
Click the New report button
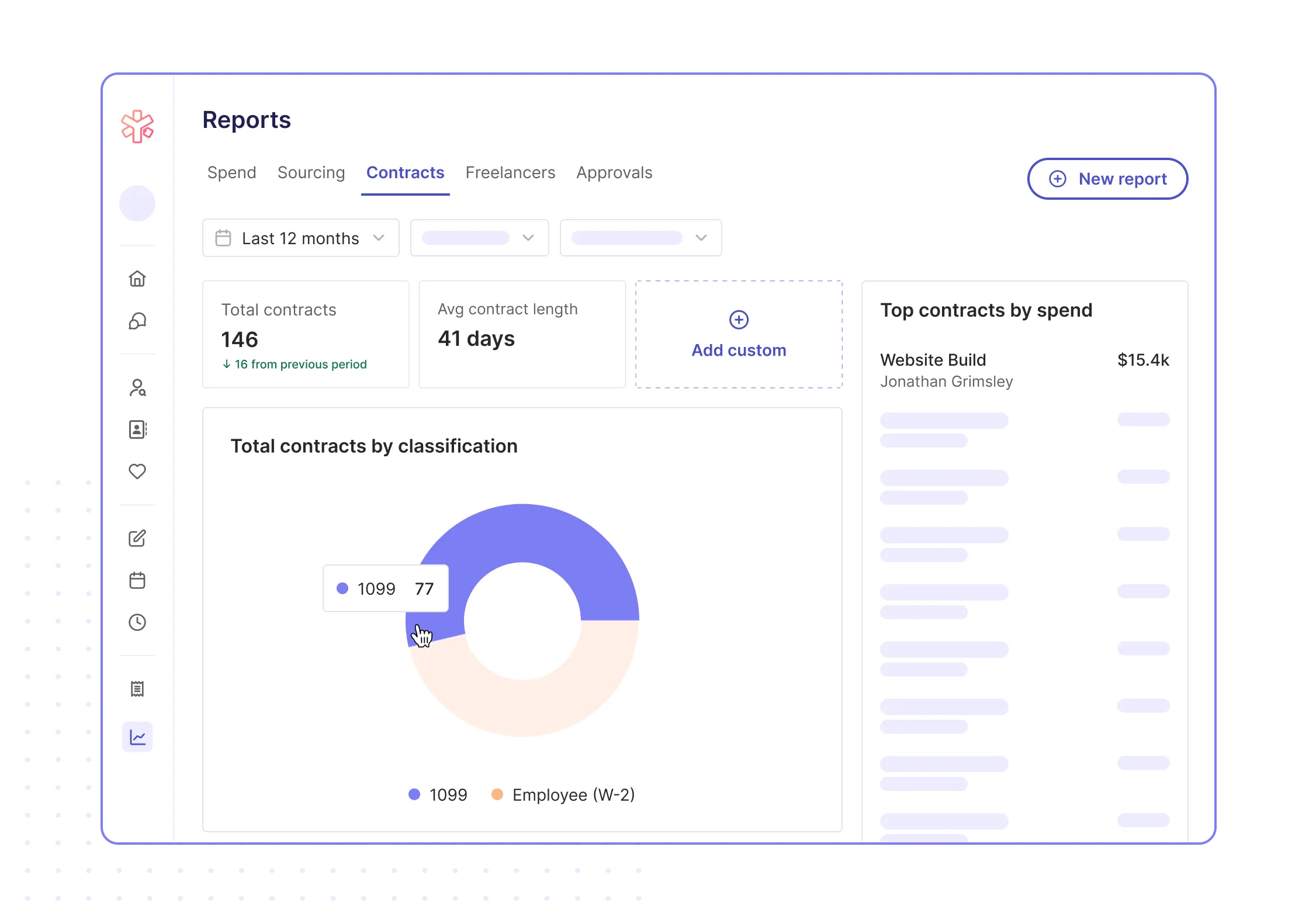(x=1107, y=179)
